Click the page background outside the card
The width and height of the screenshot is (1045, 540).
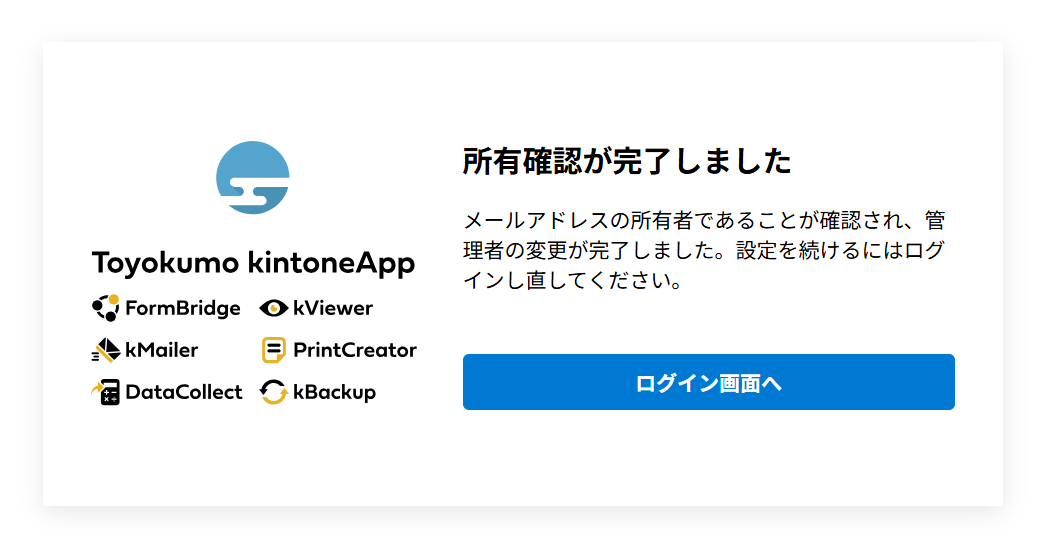tap(522, 20)
